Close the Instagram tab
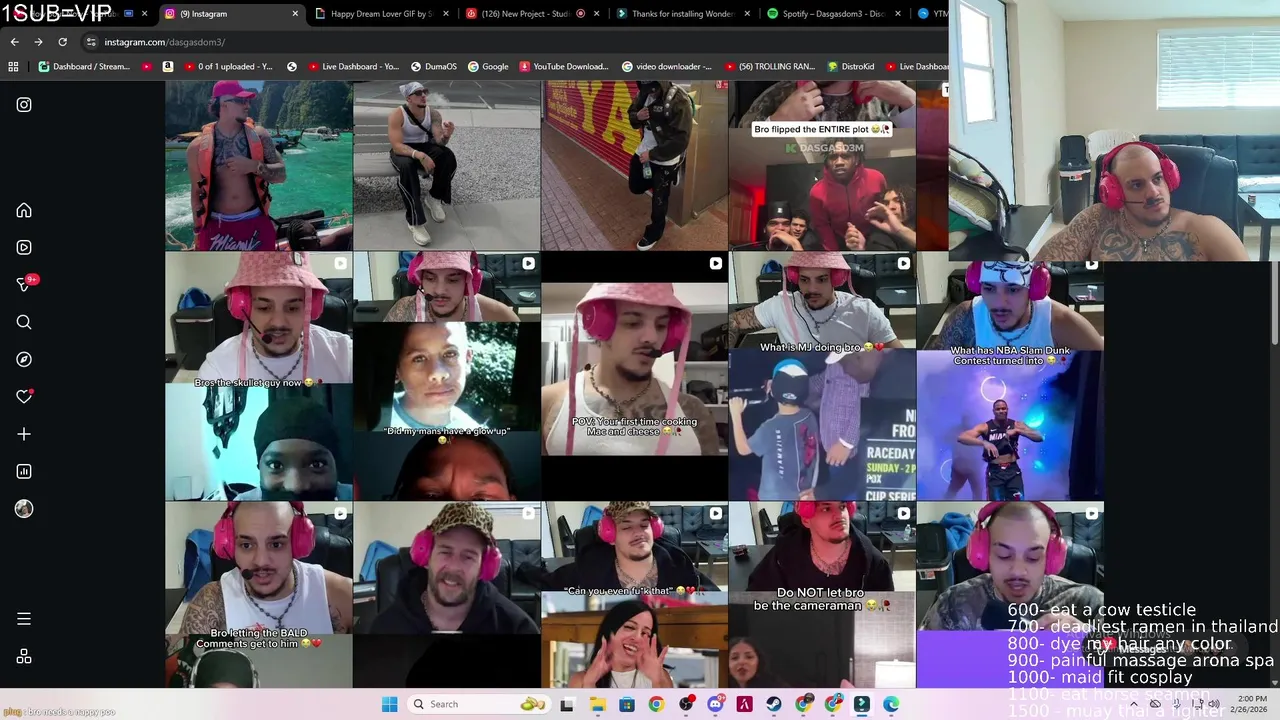The image size is (1280, 720). point(295,14)
